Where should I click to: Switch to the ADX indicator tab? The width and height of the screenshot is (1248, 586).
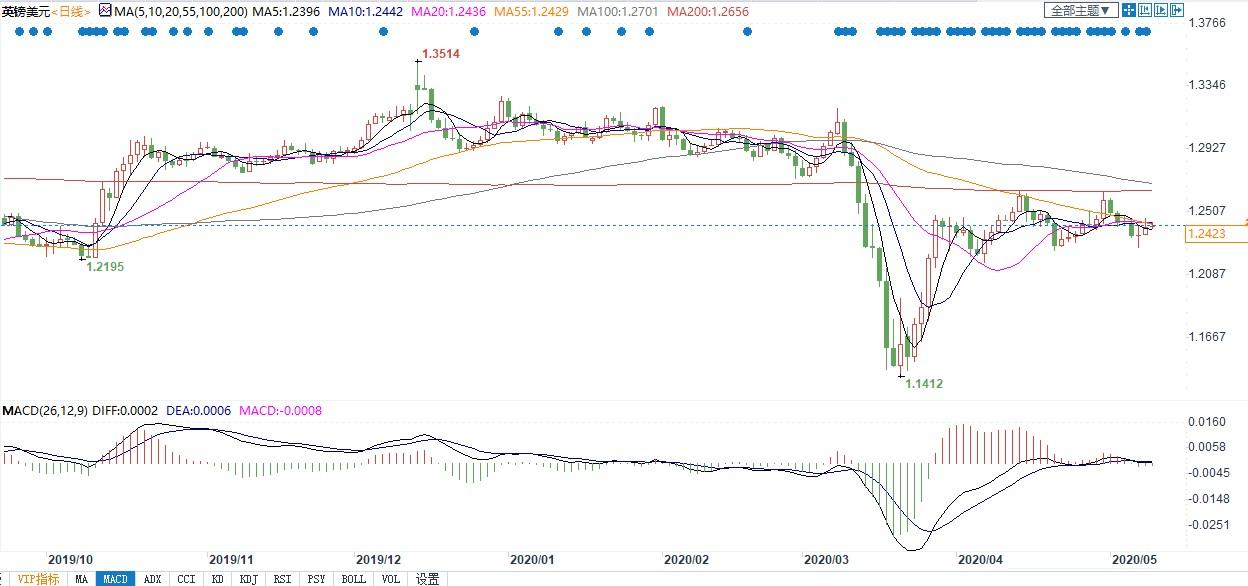[152, 578]
